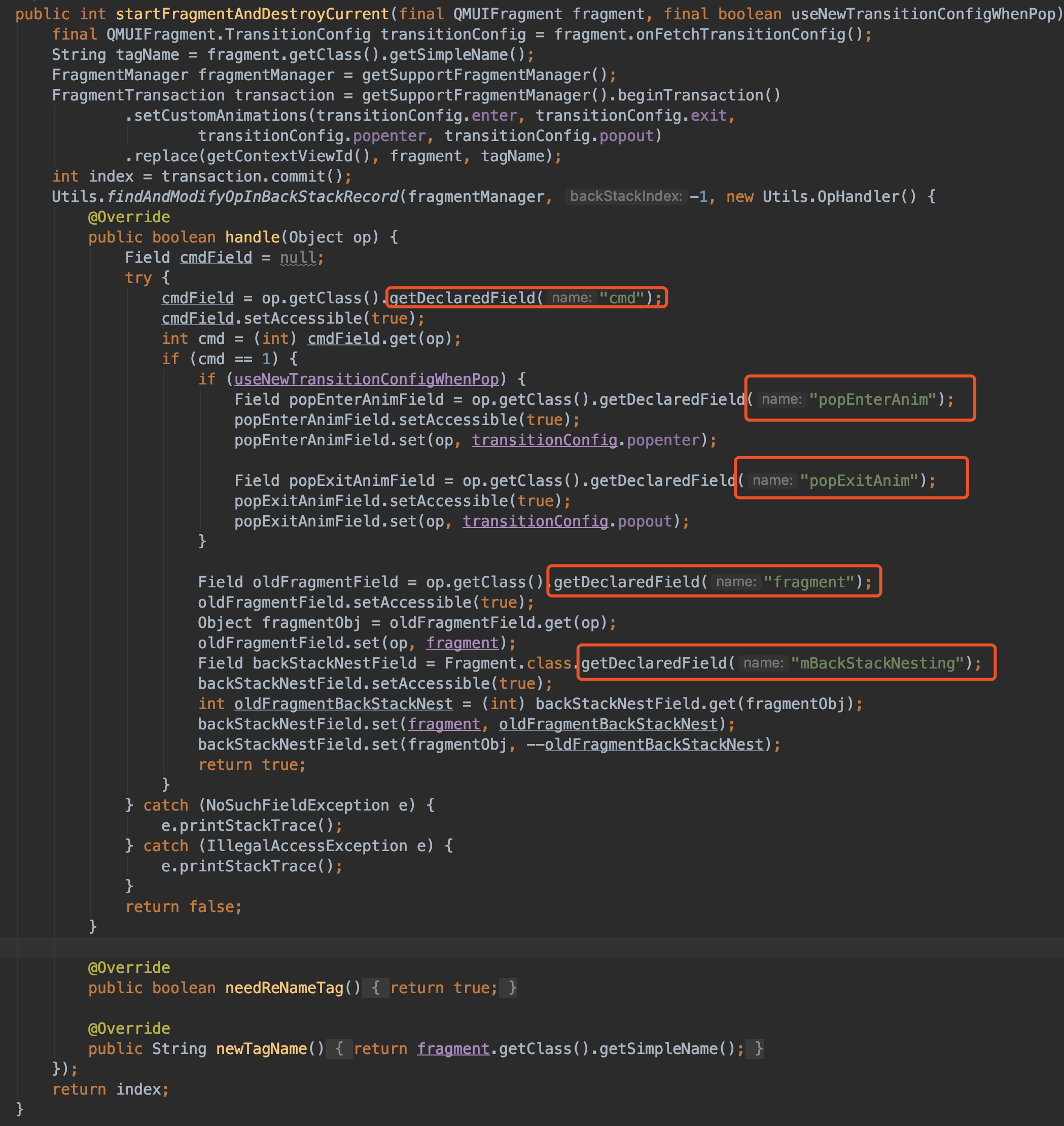
Task: Click the @Override annotation above handle method
Action: [x=128, y=217]
